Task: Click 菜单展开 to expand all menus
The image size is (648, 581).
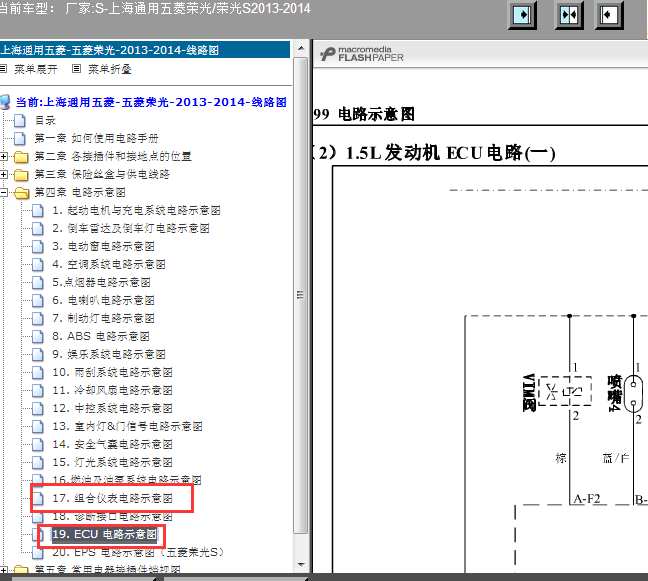Action: click(x=36, y=69)
